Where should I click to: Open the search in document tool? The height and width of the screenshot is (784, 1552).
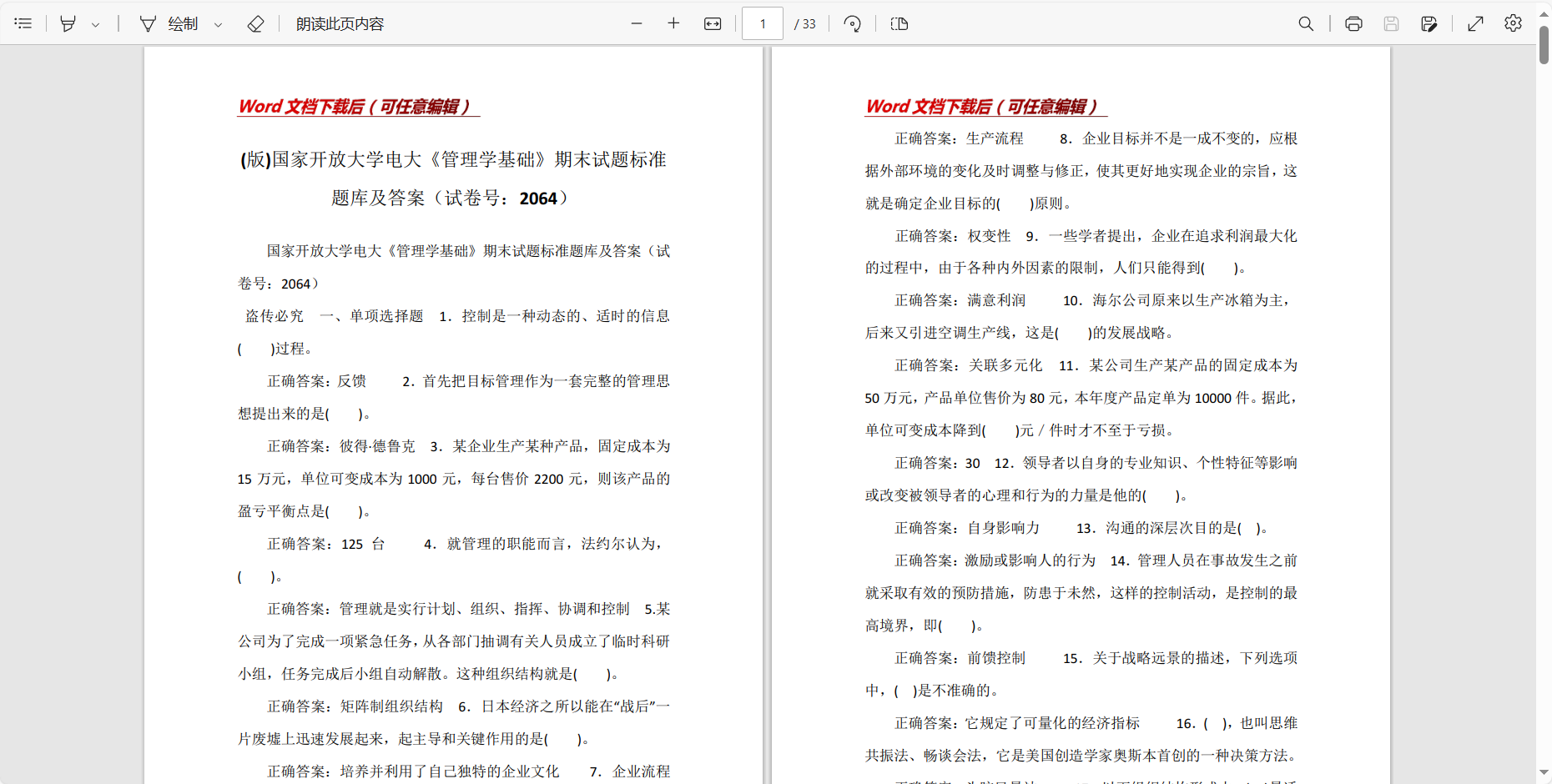pyautogui.click(x=1306, y=23)
